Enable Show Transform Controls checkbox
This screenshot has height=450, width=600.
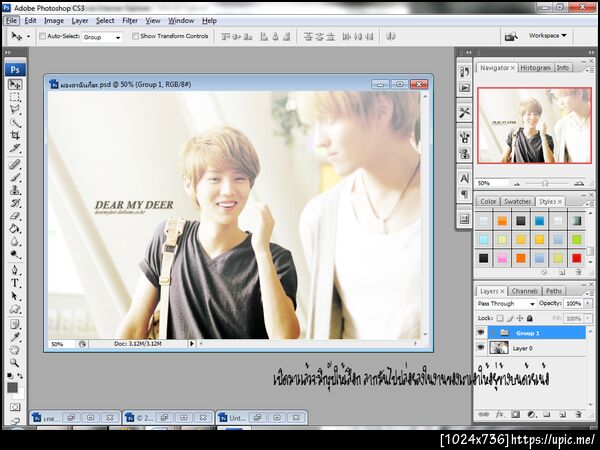pyautogui.click(x=135, y=36)
